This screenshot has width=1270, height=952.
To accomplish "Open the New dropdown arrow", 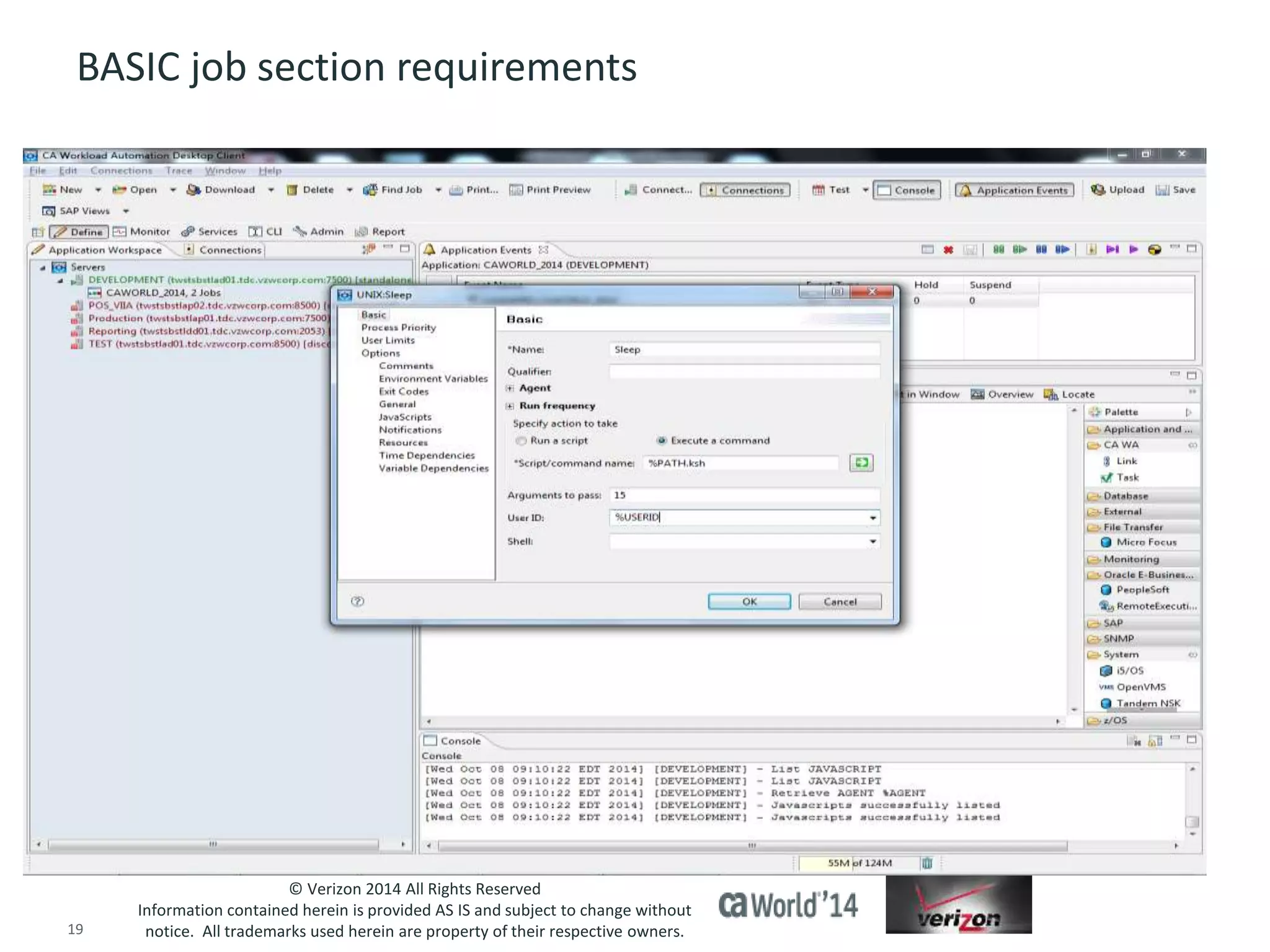I will click(x=98, y=190).
